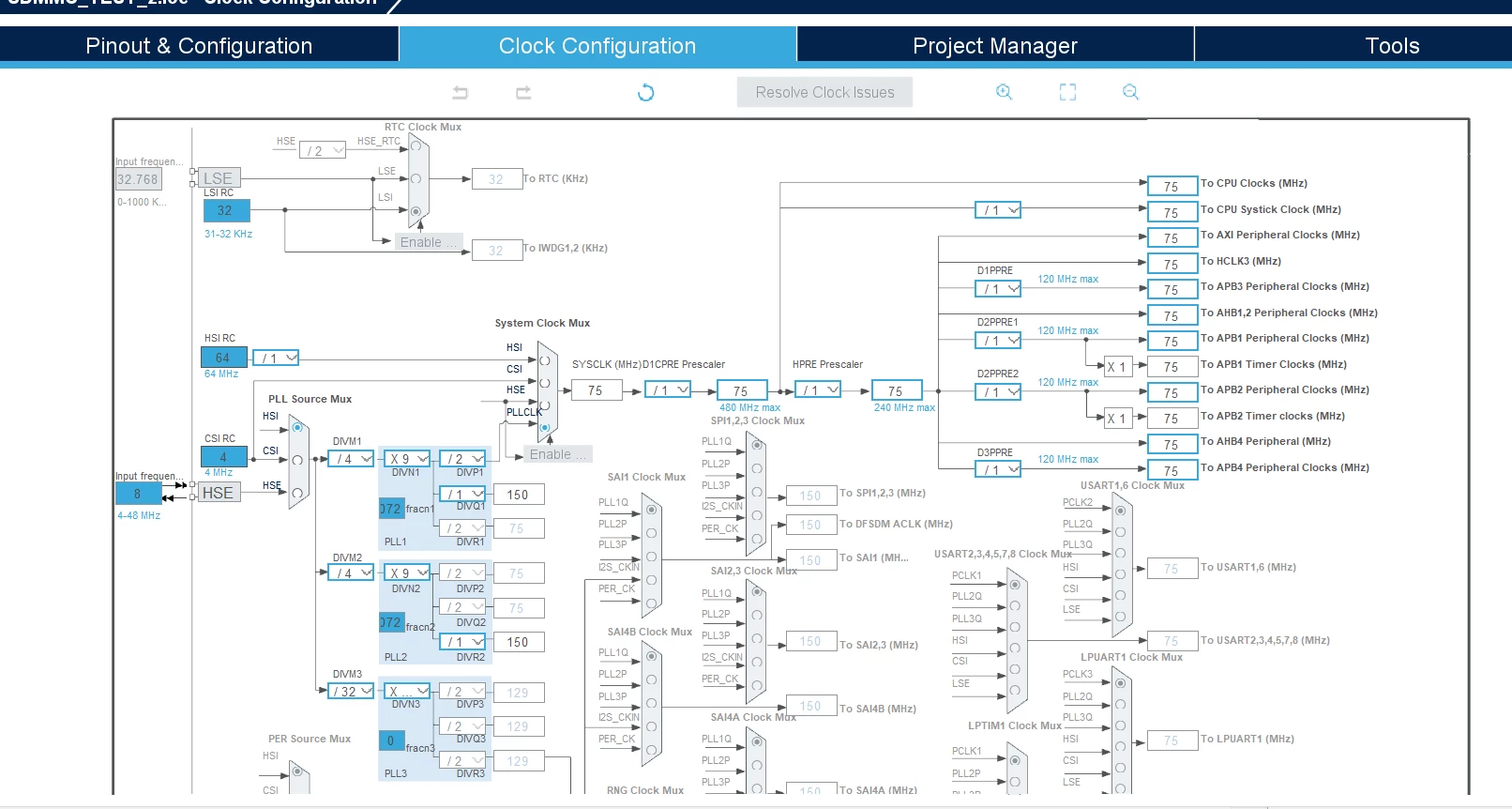Select LSI in RTC Clock Mux
Image resolution: width=1512 pixels, height=809 pixels.
tap(416, 211)
